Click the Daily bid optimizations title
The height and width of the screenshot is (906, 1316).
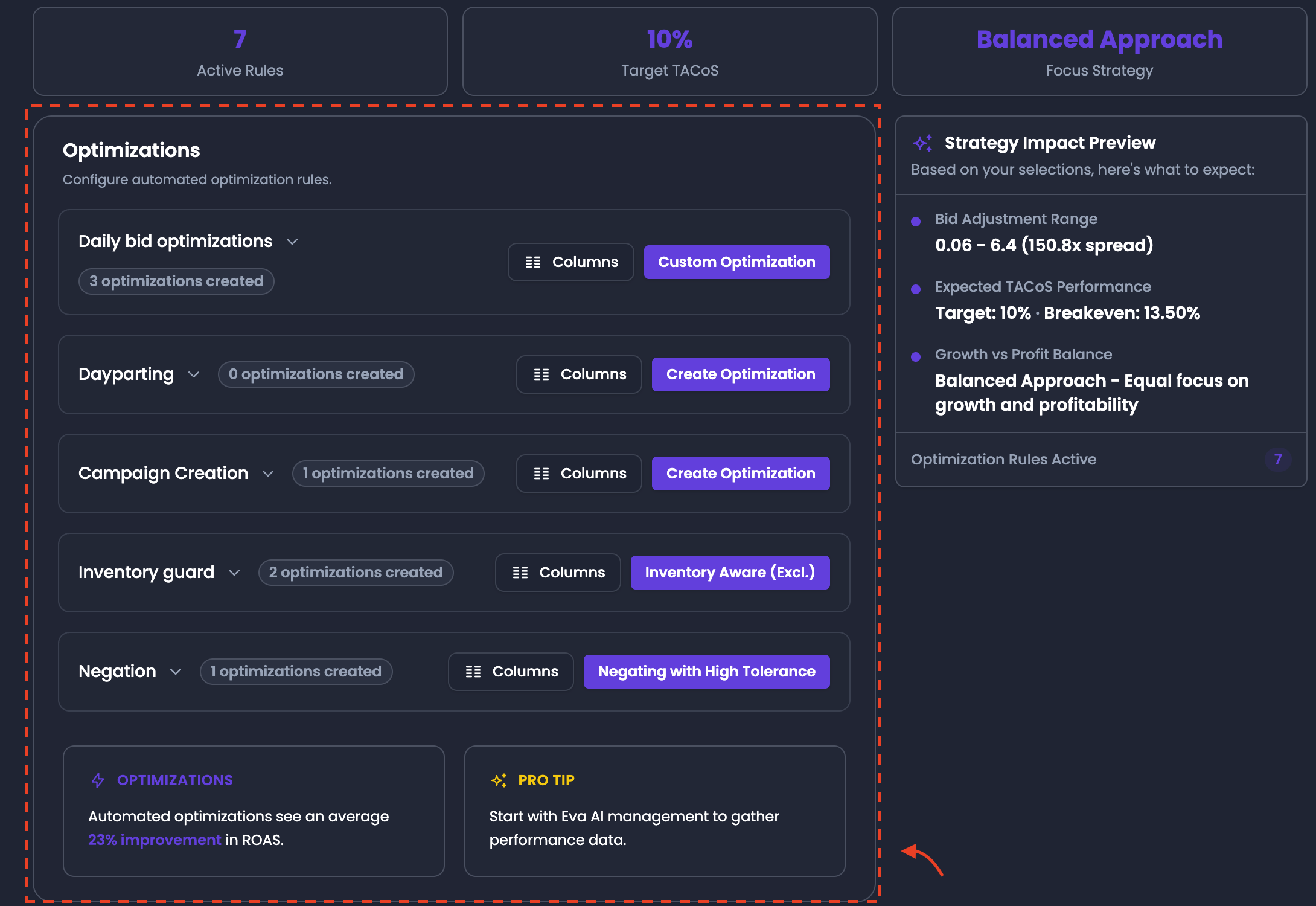point(176,242)
